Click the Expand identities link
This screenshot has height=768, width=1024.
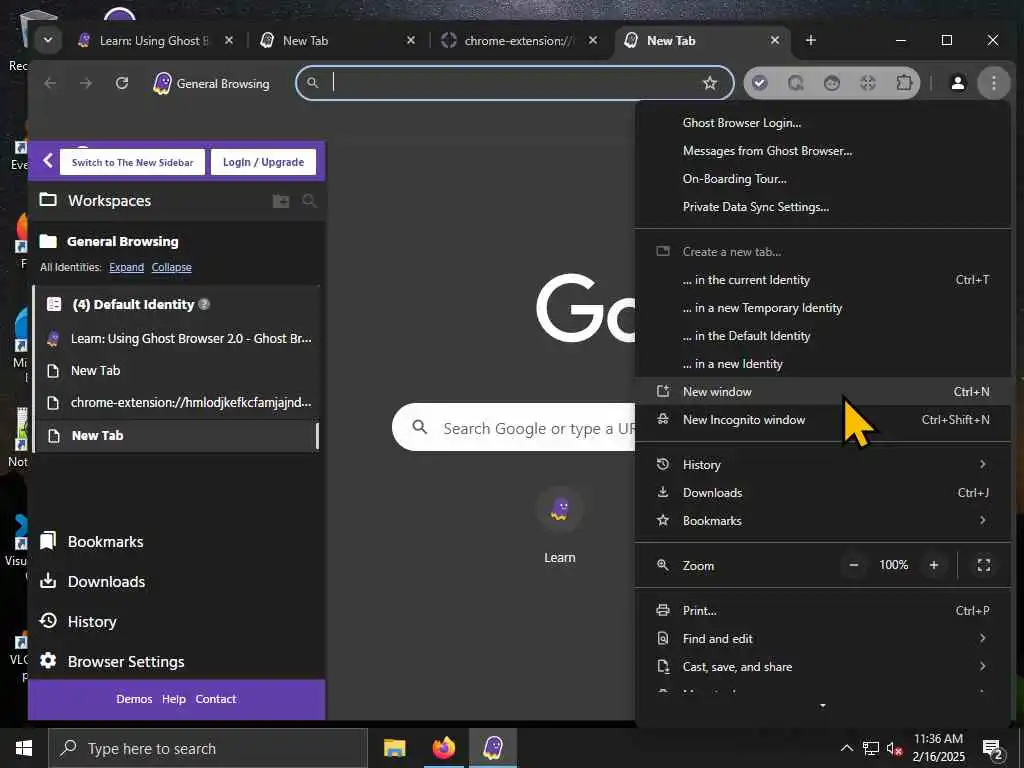coord(126,267)
